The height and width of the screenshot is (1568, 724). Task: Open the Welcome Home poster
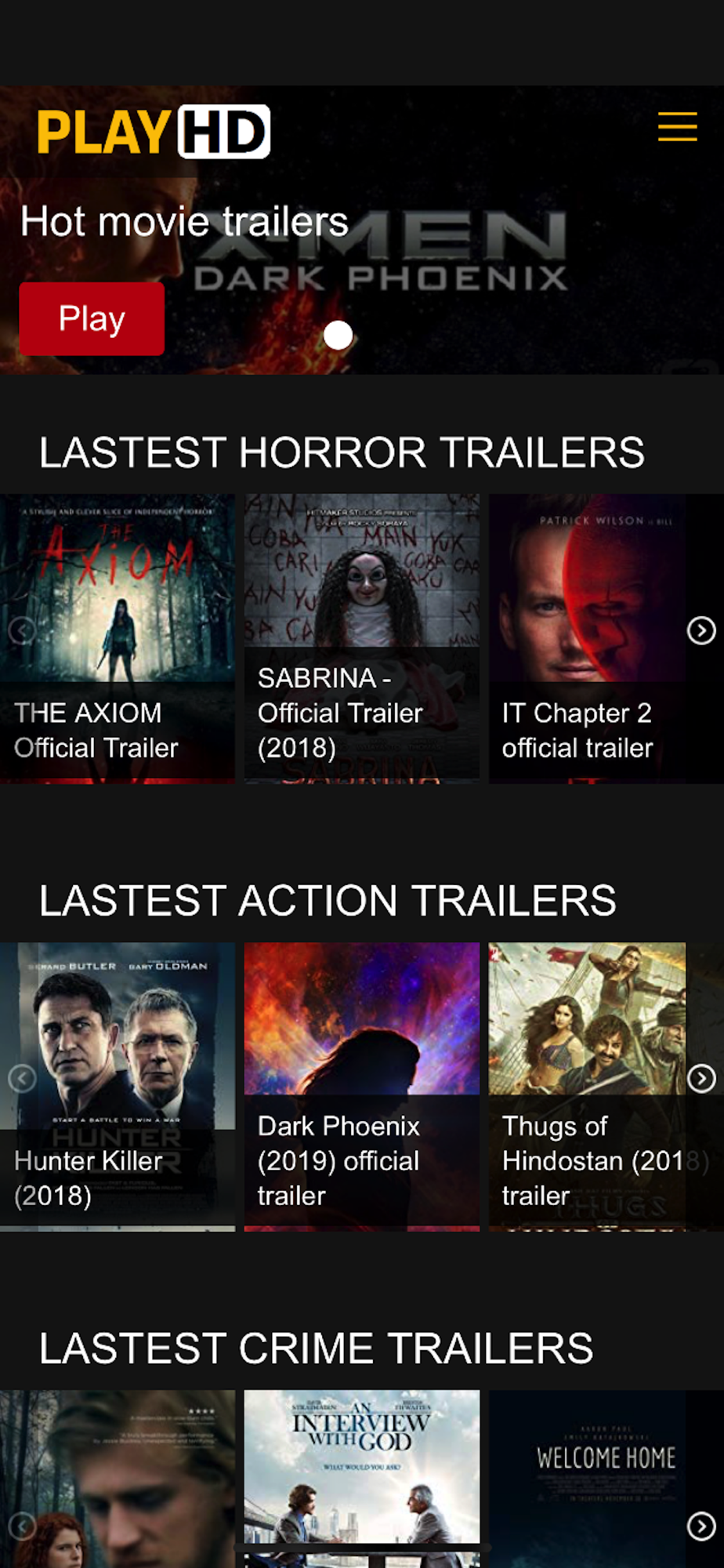588,1479
